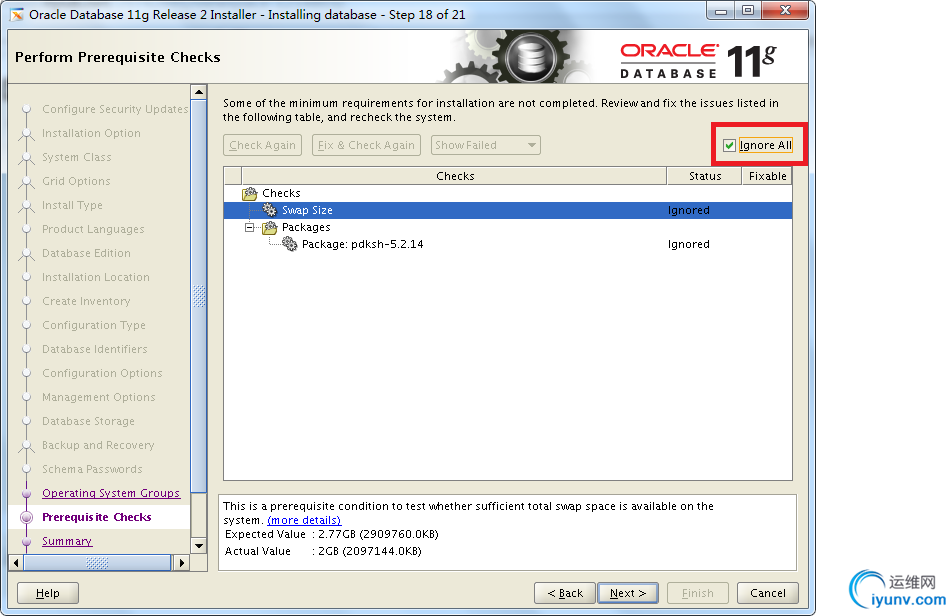
Task: Open the more details link
Action: pos(304,520)
